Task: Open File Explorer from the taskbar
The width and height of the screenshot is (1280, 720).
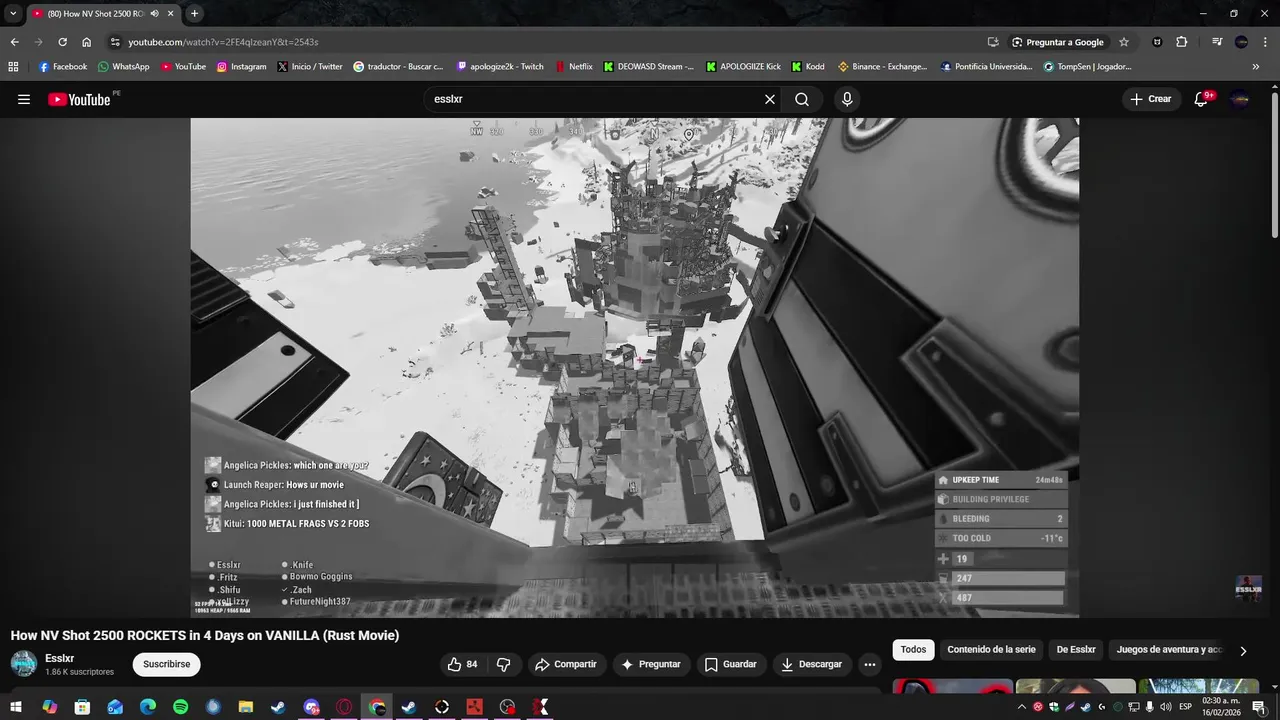Action: tap(245, 707)
